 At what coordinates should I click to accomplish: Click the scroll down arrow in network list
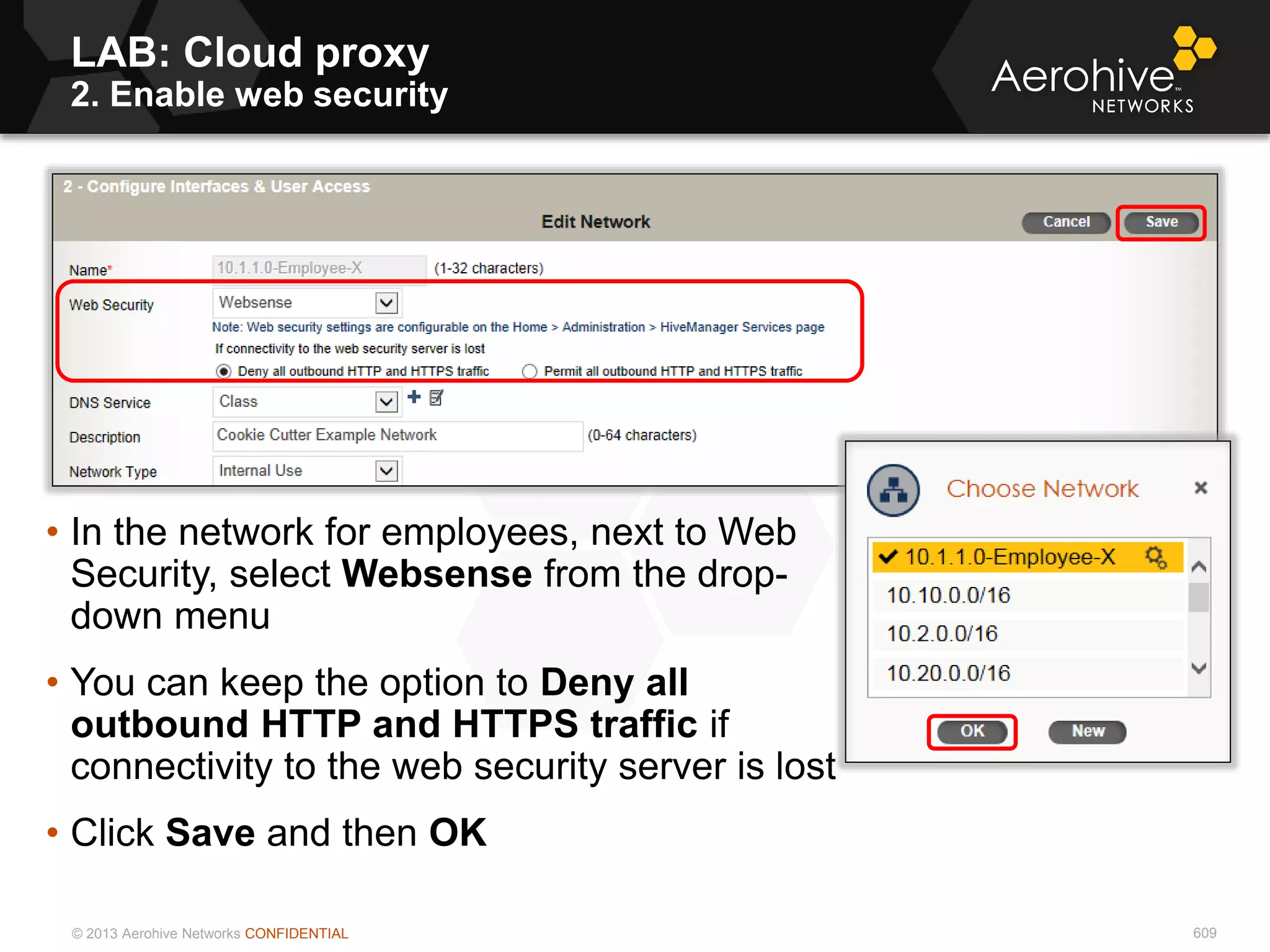coord(1199,668)
